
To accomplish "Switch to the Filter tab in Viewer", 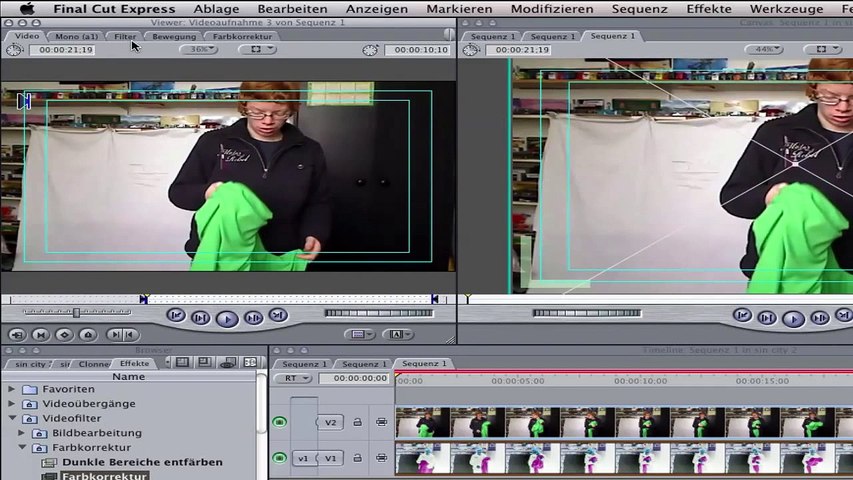I will click(x=124, y=36).
